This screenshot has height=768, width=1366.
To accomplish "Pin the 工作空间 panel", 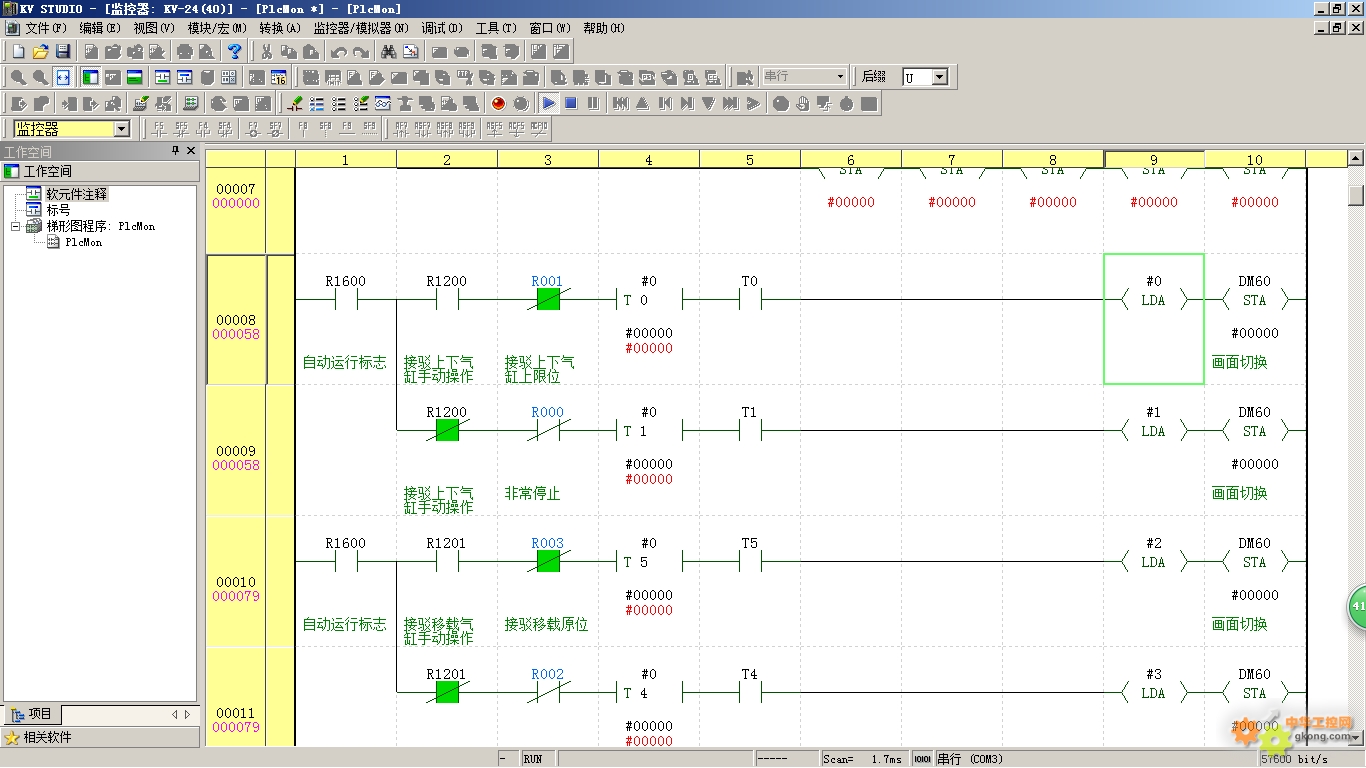I will click(175, 151).
